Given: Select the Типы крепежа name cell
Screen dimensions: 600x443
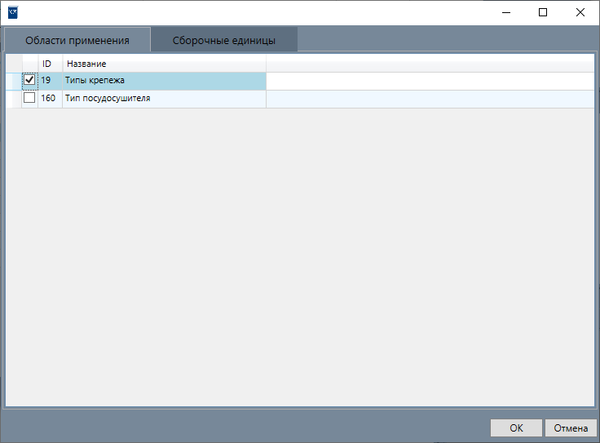Looking at the screenshot, I should click(164, 80).
